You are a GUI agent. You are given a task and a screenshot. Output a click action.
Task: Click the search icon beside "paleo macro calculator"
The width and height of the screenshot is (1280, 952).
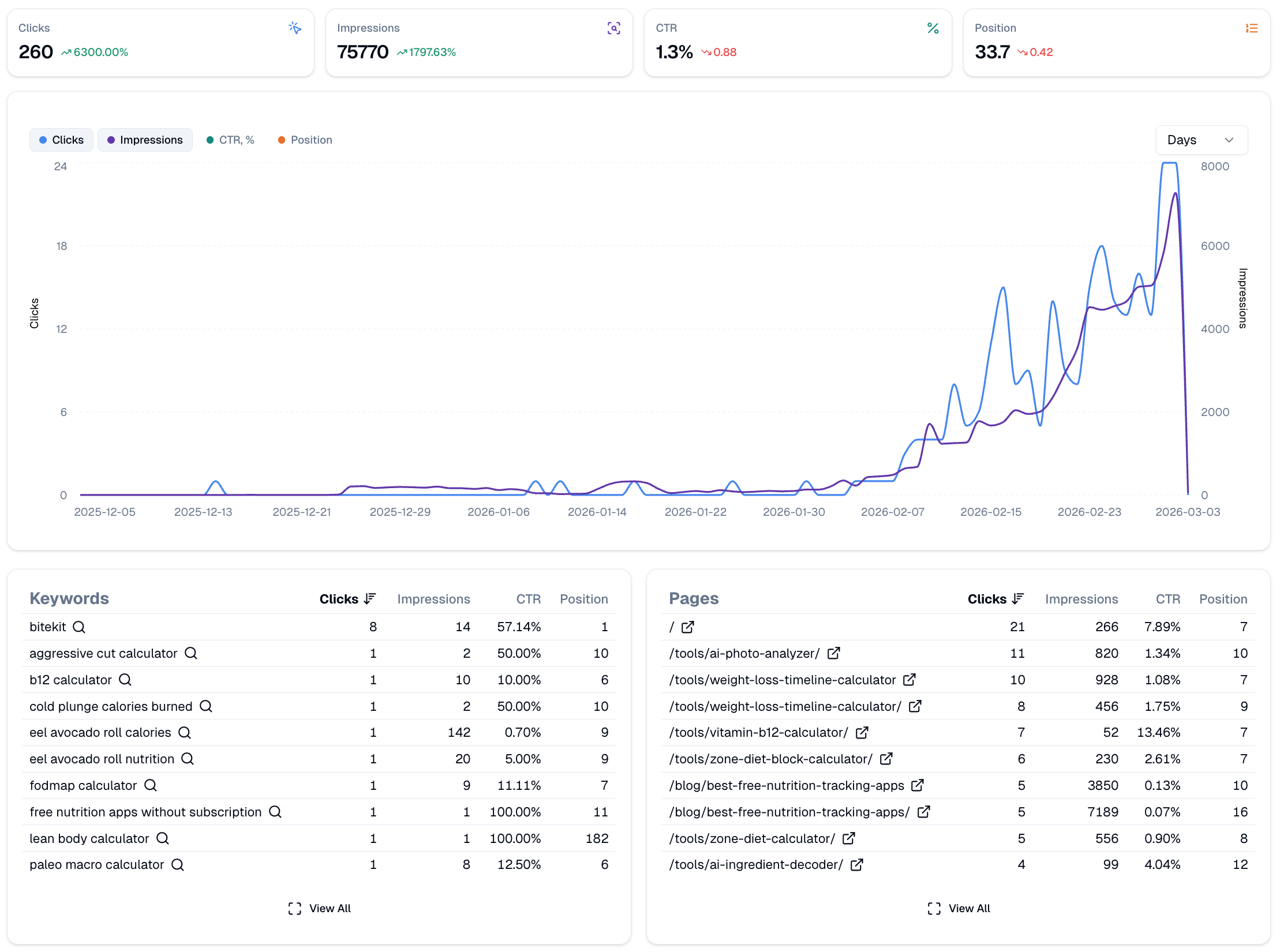177,864
